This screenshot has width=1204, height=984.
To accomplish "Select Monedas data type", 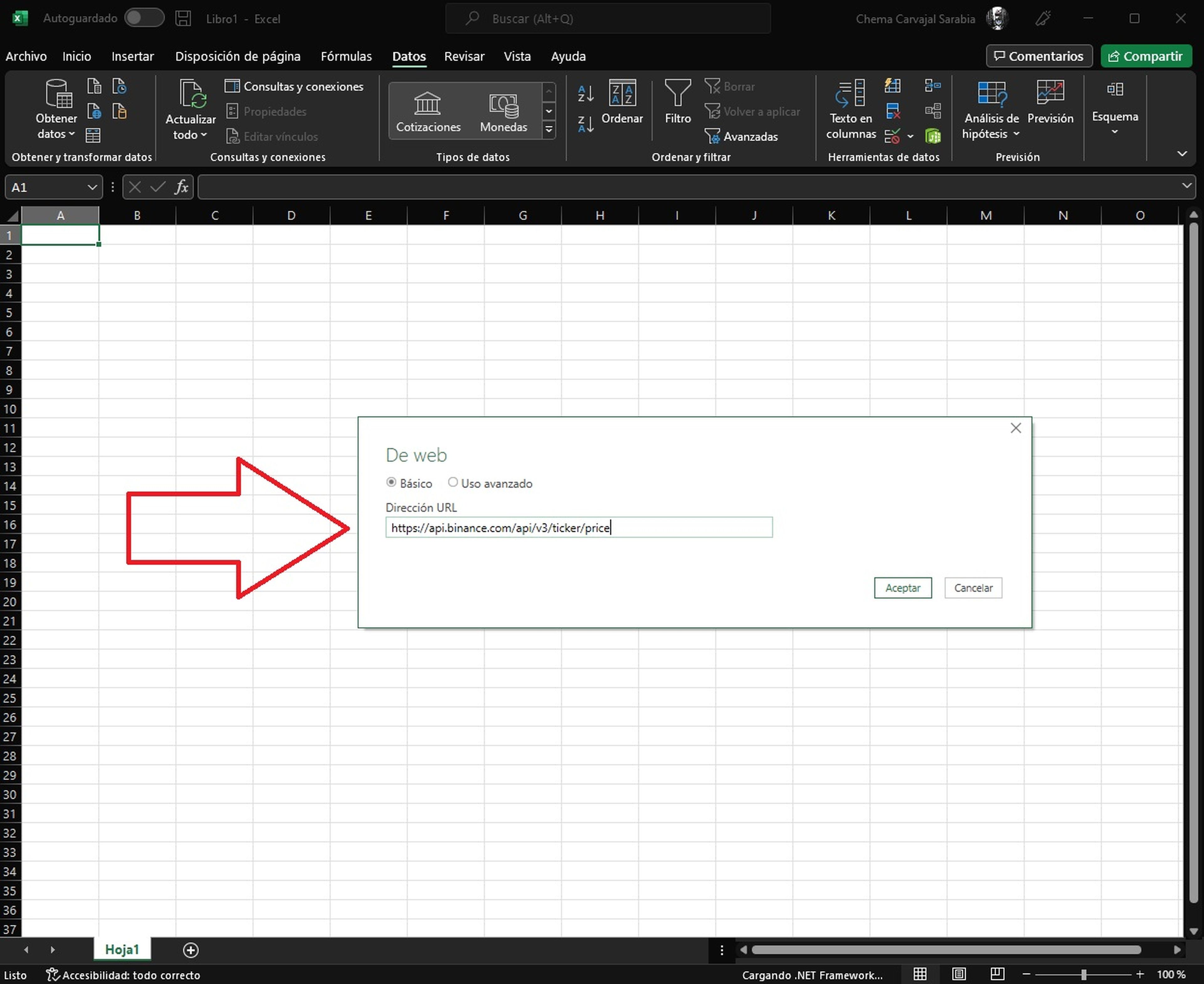I will [503, 111].
